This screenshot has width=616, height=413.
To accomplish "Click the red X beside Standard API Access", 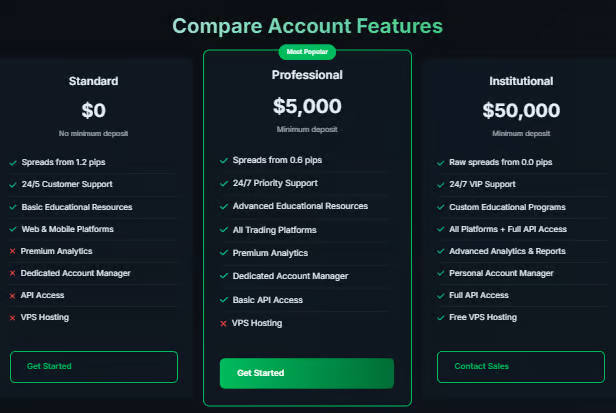I will coord(13,295).
